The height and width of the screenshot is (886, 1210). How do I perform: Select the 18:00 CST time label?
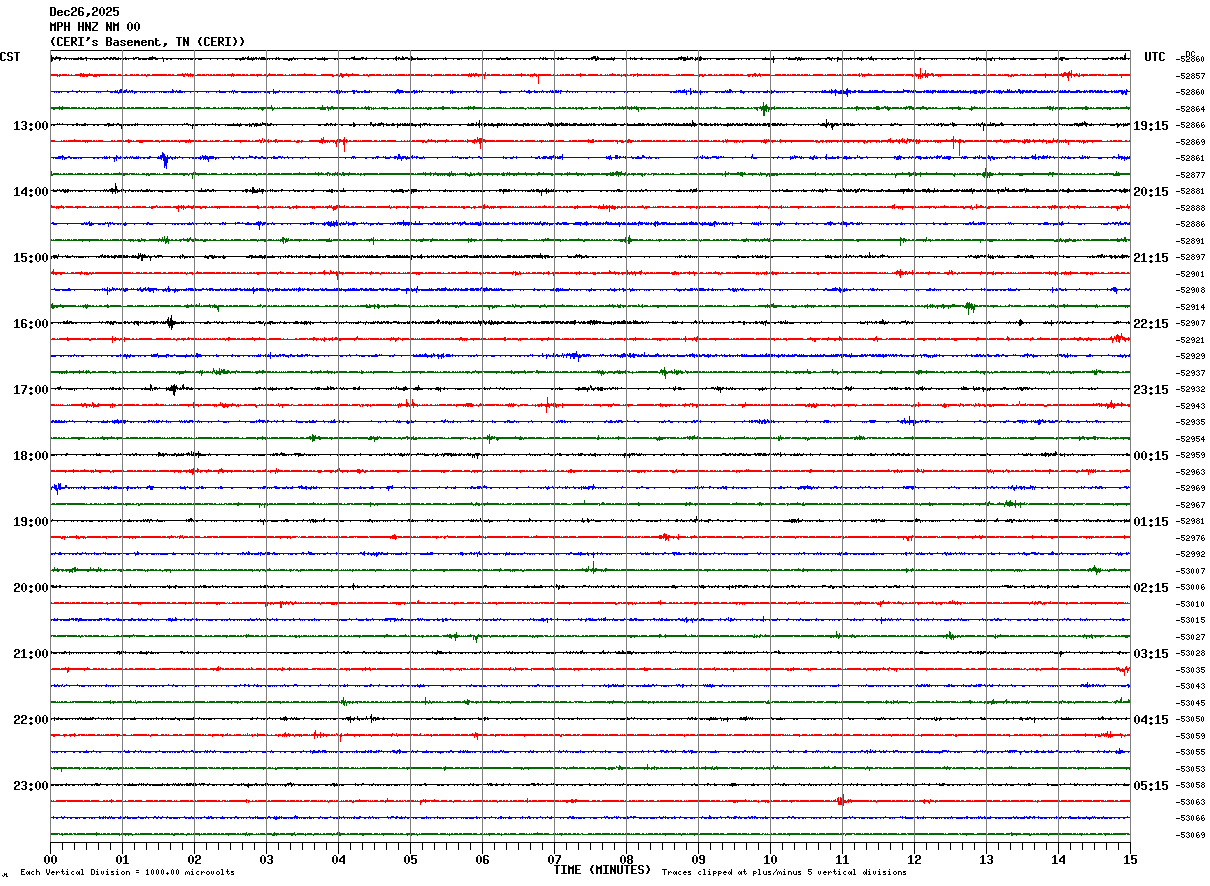[x=31, y=455]
